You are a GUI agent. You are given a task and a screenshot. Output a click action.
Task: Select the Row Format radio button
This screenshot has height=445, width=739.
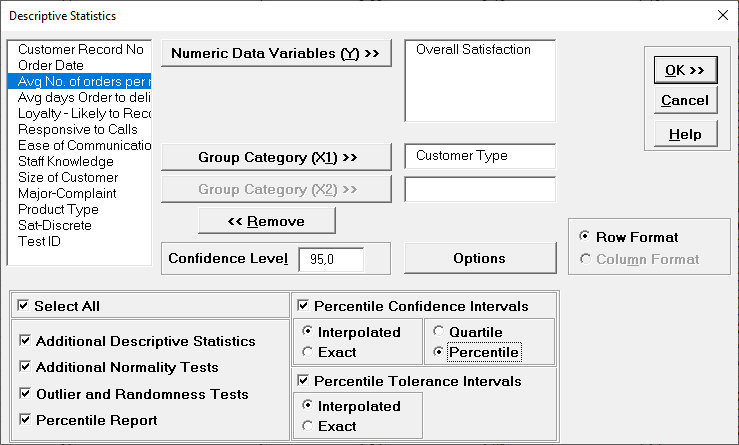point(584,238)
